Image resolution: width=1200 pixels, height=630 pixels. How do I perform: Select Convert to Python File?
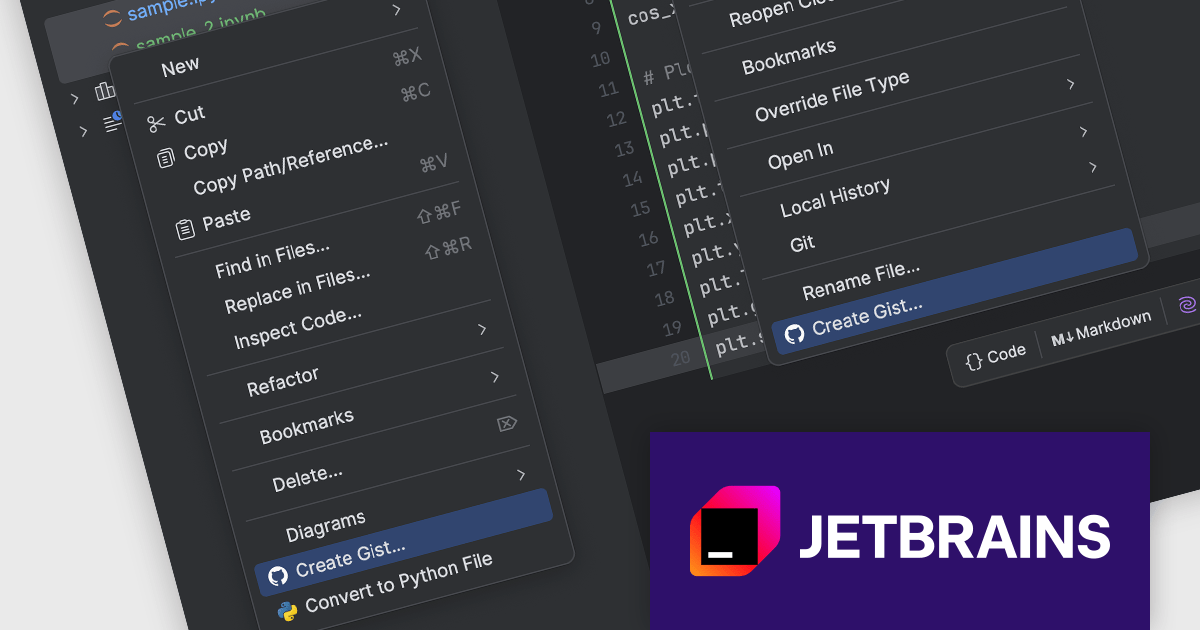(x=399, y=582)
